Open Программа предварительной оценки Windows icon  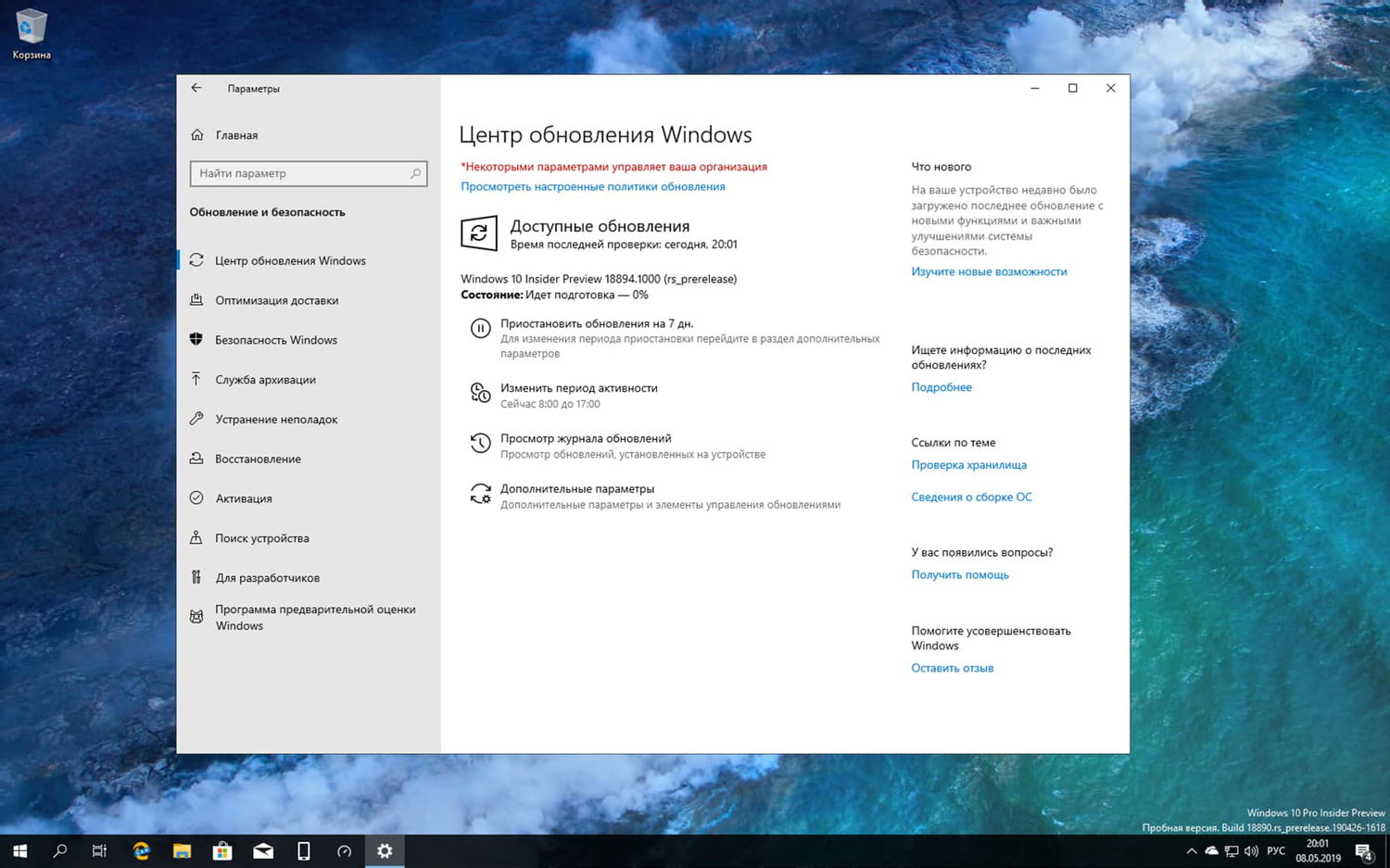pyautogui.click(x=197, y=616)
